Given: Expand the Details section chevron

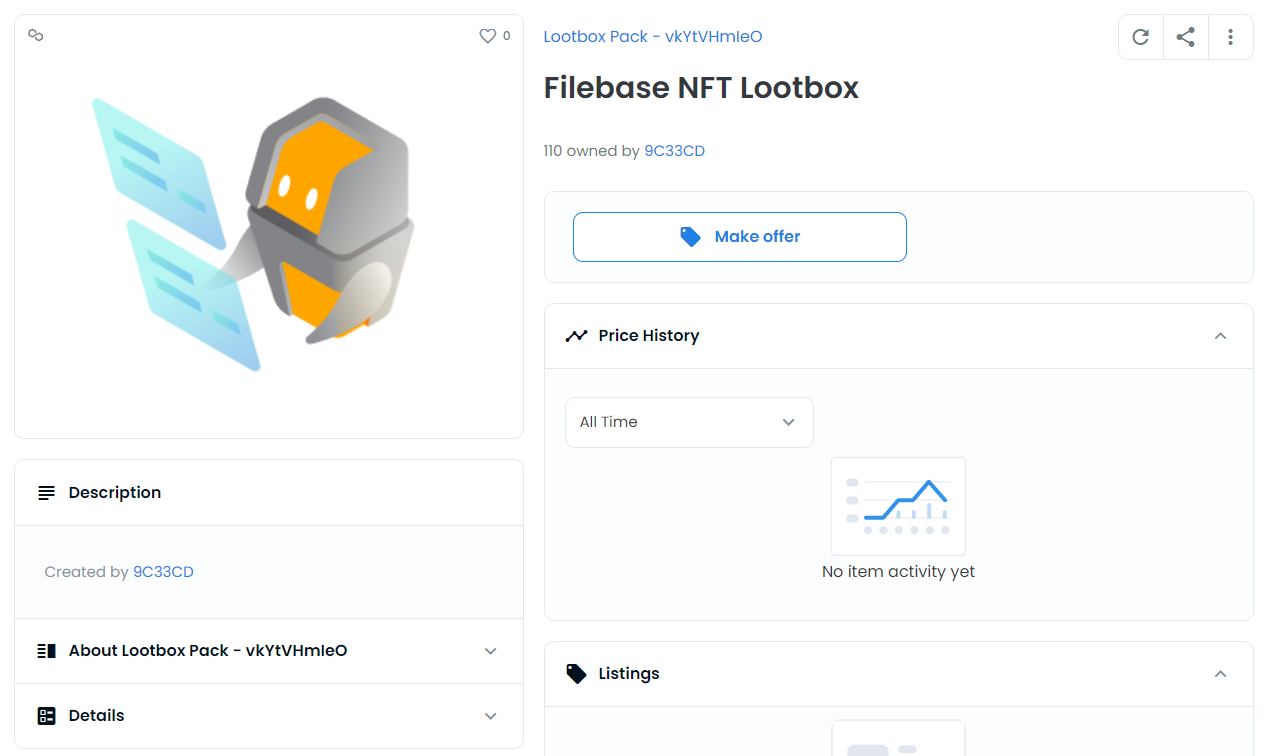Looking at the screenshot, I should coord(490,716).
